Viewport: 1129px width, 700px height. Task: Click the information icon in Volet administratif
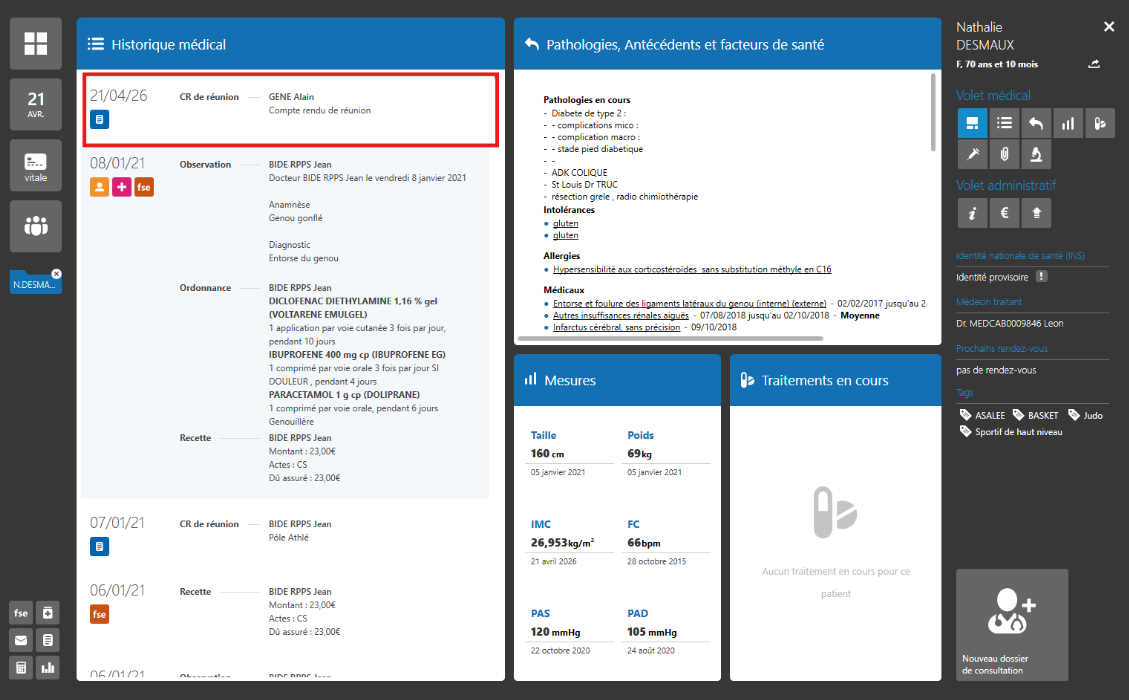[972, 212]
